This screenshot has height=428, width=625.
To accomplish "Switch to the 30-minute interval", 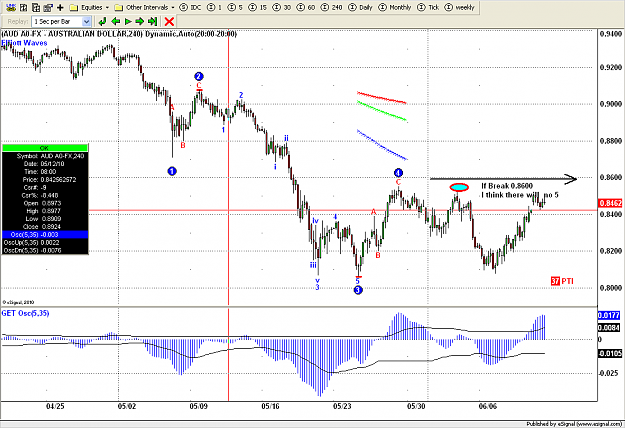I will (282, 7).
